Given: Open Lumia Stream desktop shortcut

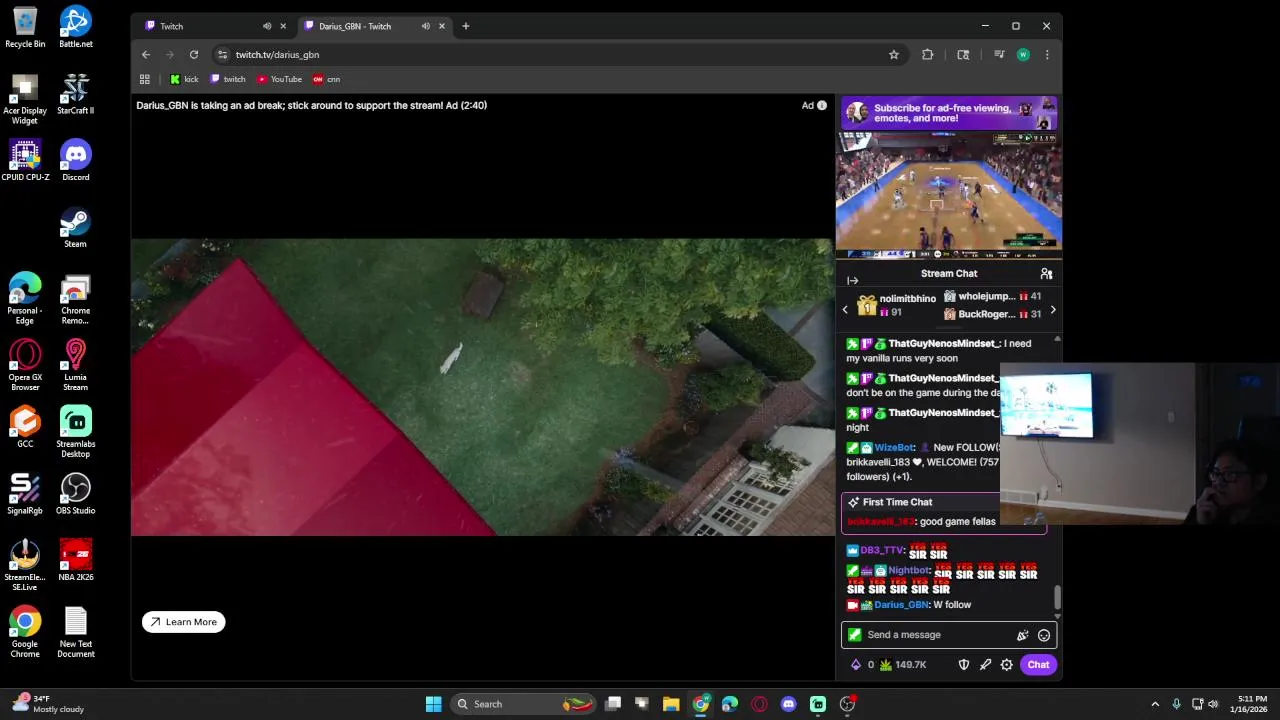Looking at the screenshot, I should coord(75,365).
